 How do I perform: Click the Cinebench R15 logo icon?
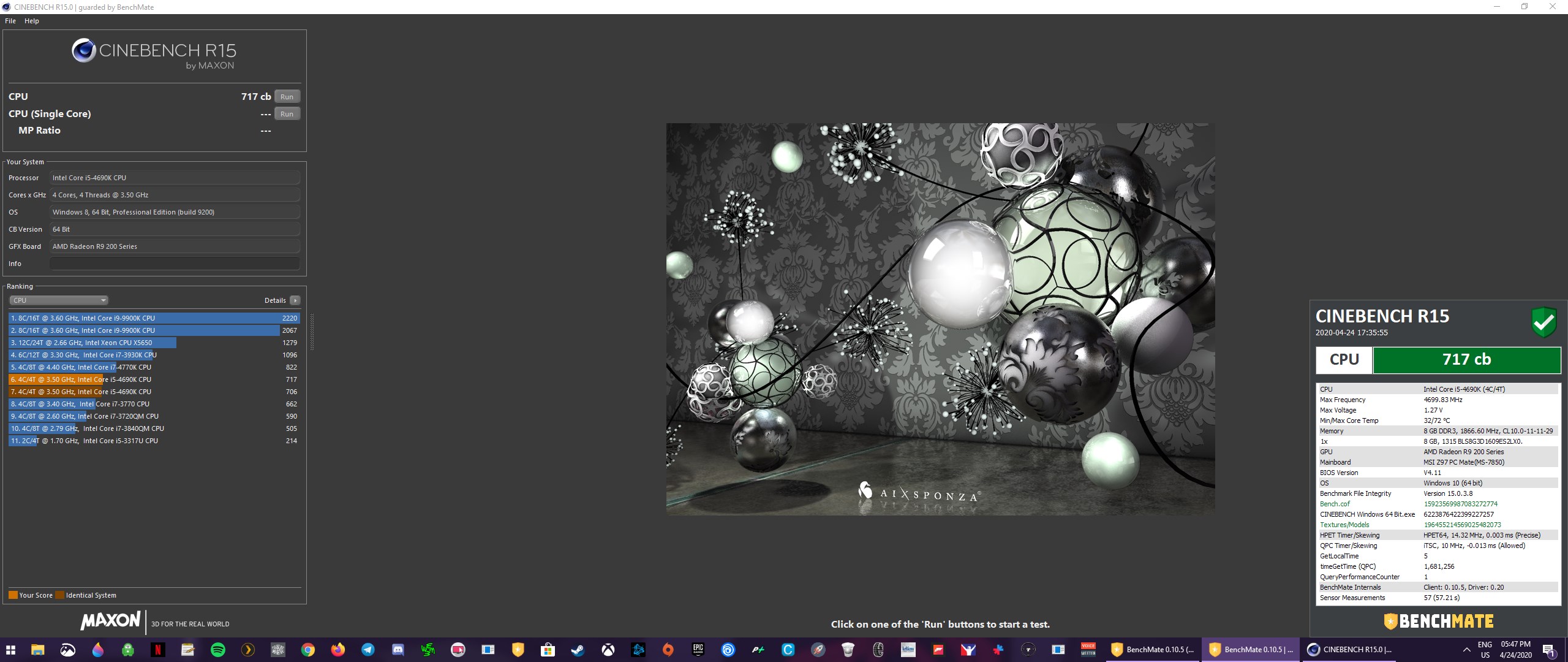pos(83,50)
